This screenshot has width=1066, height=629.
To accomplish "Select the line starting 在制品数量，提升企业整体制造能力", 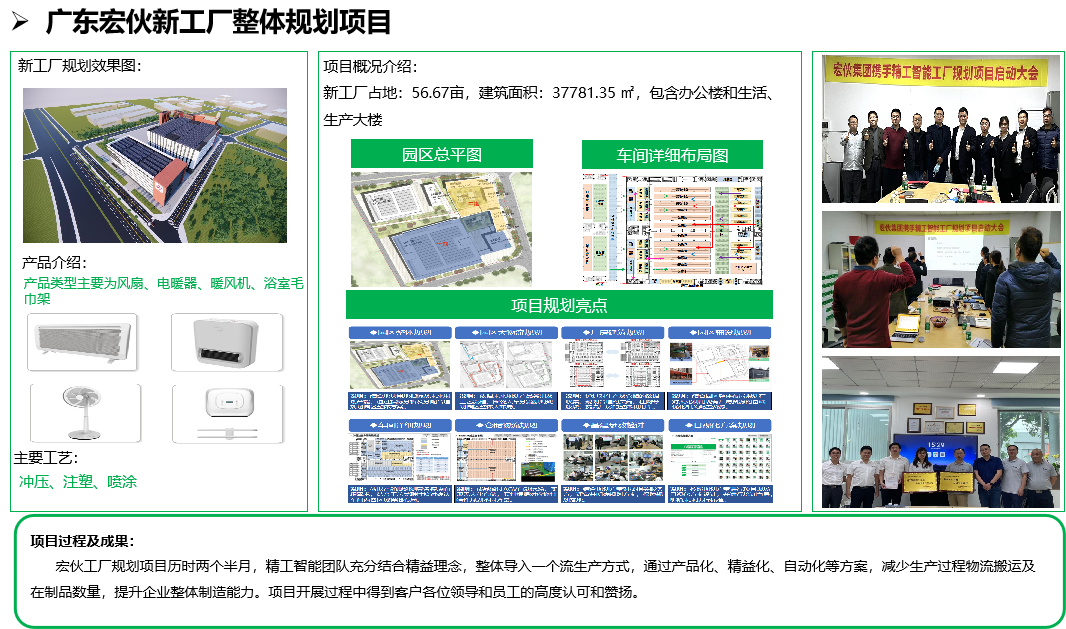I will coord(336,592).
